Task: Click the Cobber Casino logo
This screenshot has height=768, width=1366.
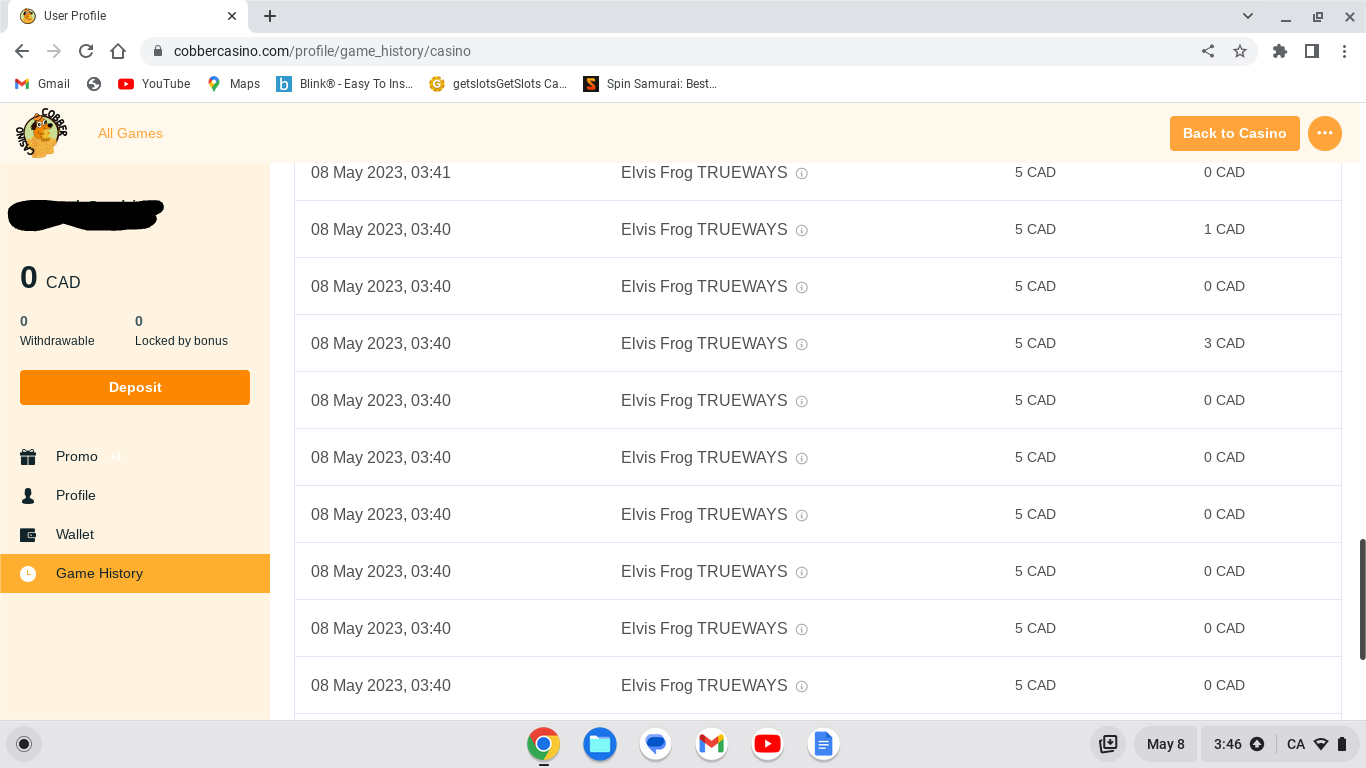Action: click(42, 133)
